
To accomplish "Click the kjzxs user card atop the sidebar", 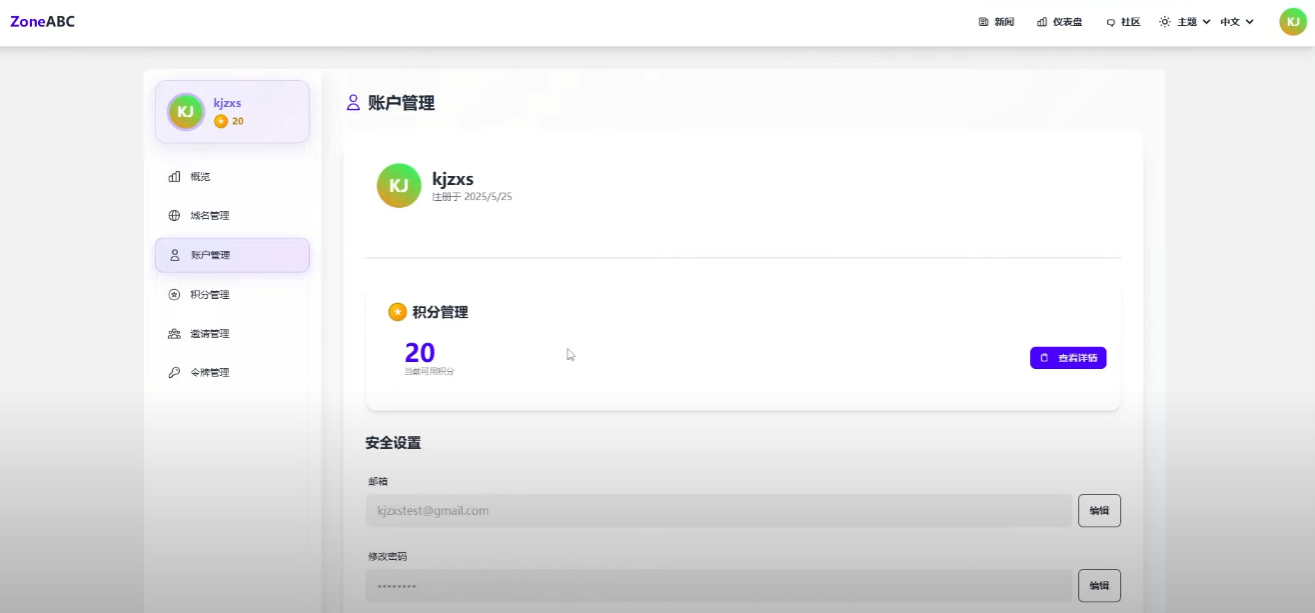I will (232, 112).
